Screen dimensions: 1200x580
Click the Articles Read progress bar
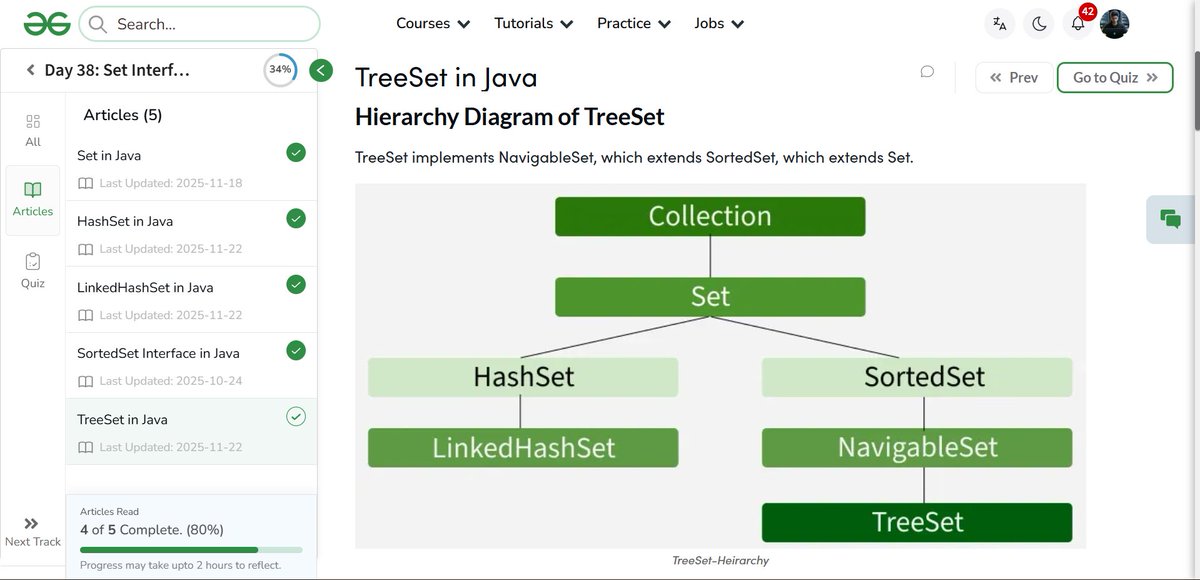coord(190,549)
